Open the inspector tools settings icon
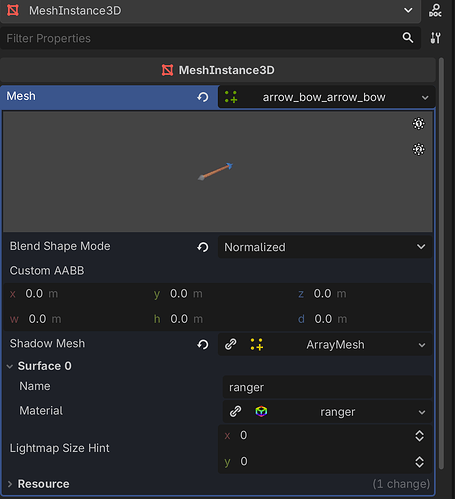The height and width of the screenshot is (499, 455). click(x=435, y=38)
